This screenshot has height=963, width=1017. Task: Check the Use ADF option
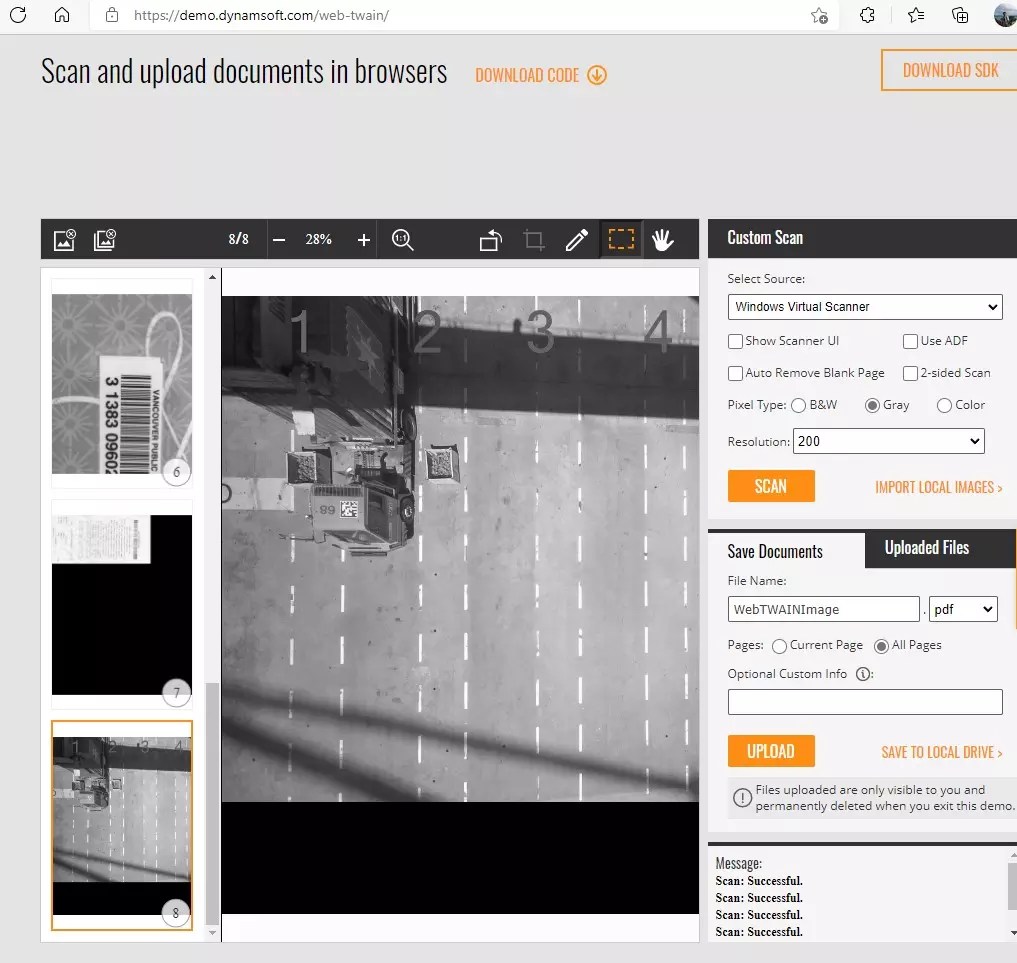tap(910, 341)
